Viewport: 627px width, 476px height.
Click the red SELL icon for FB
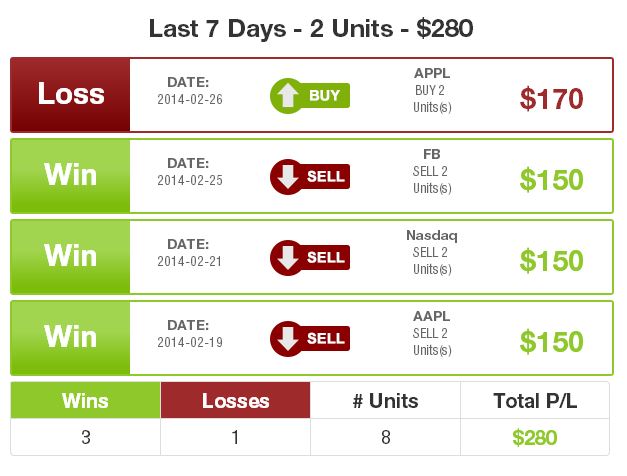click(310, 177)
